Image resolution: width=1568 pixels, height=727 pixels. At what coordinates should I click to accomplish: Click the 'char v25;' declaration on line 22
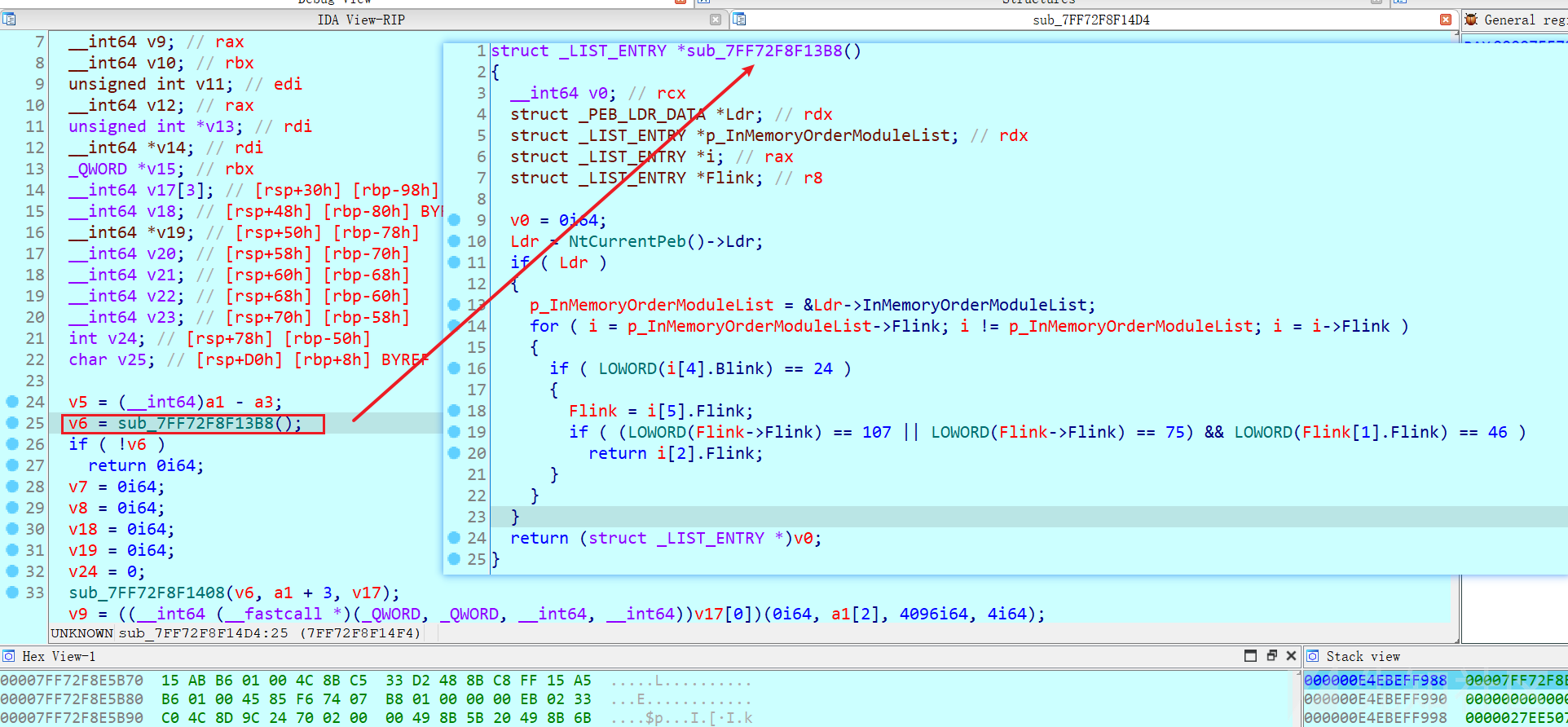click(112, 359)
